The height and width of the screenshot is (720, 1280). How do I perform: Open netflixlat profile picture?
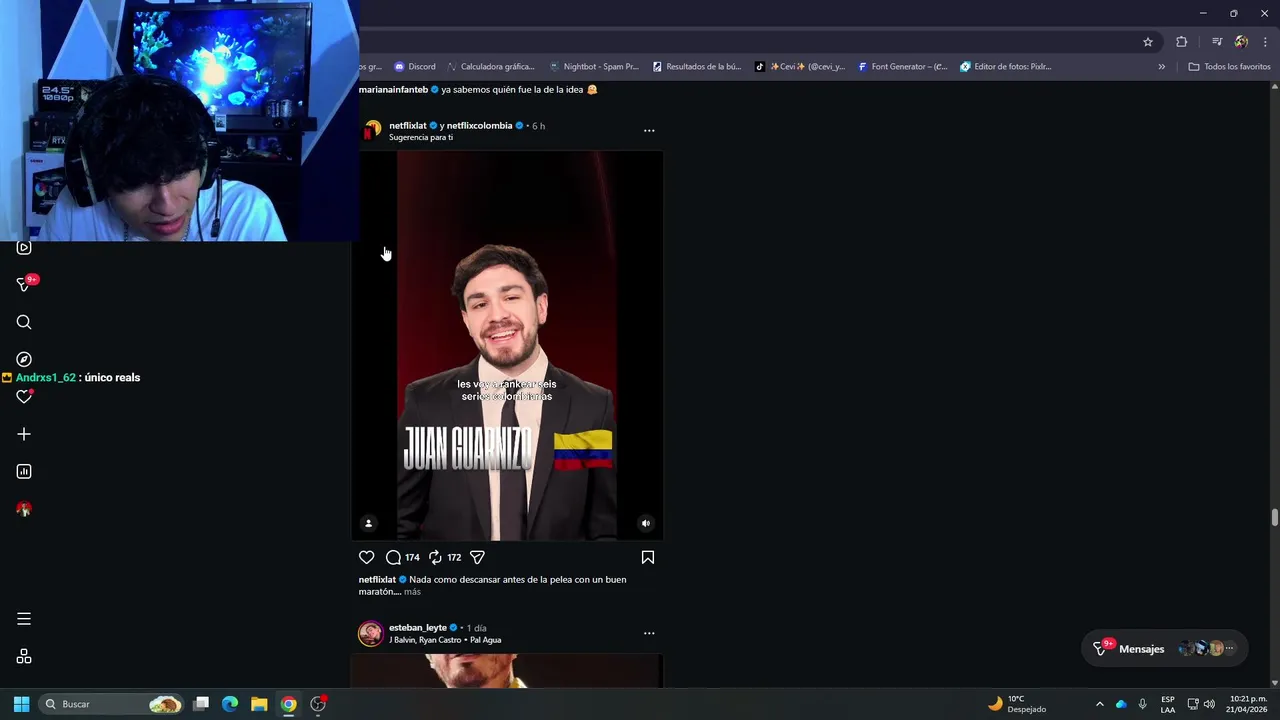pos(372,130)
